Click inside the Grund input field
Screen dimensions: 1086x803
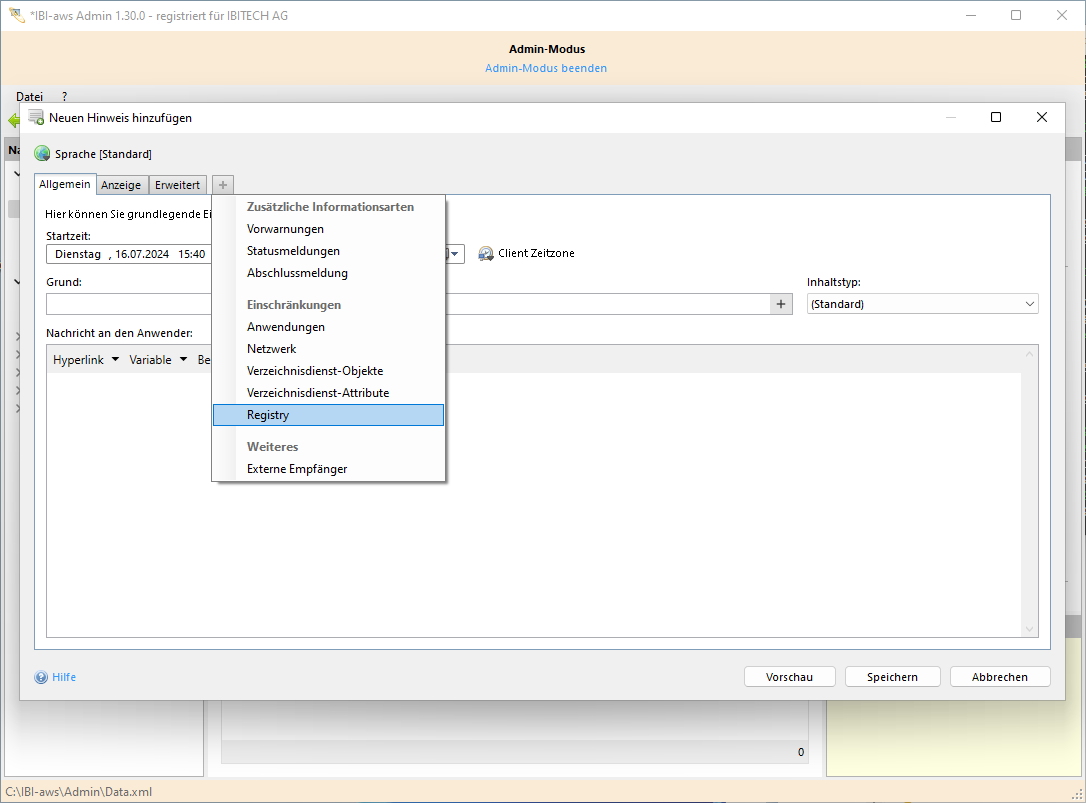click(128, 303)
